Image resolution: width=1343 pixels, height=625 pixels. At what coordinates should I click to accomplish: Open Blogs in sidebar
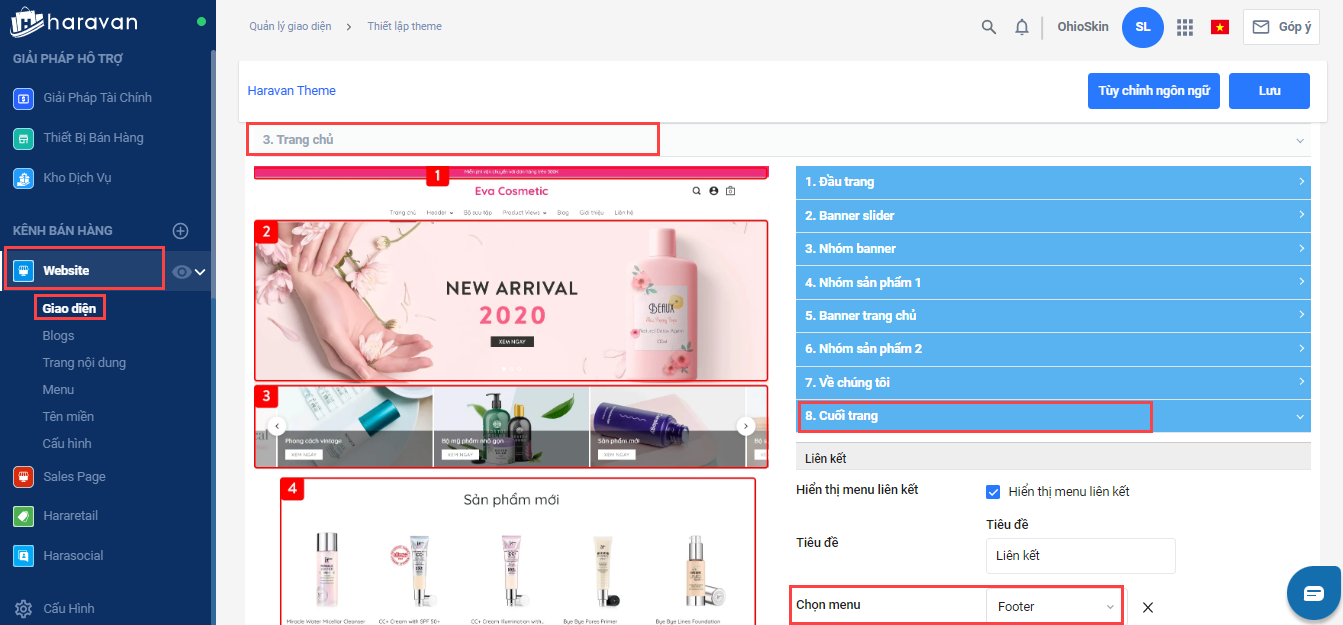tap(58, 336)
